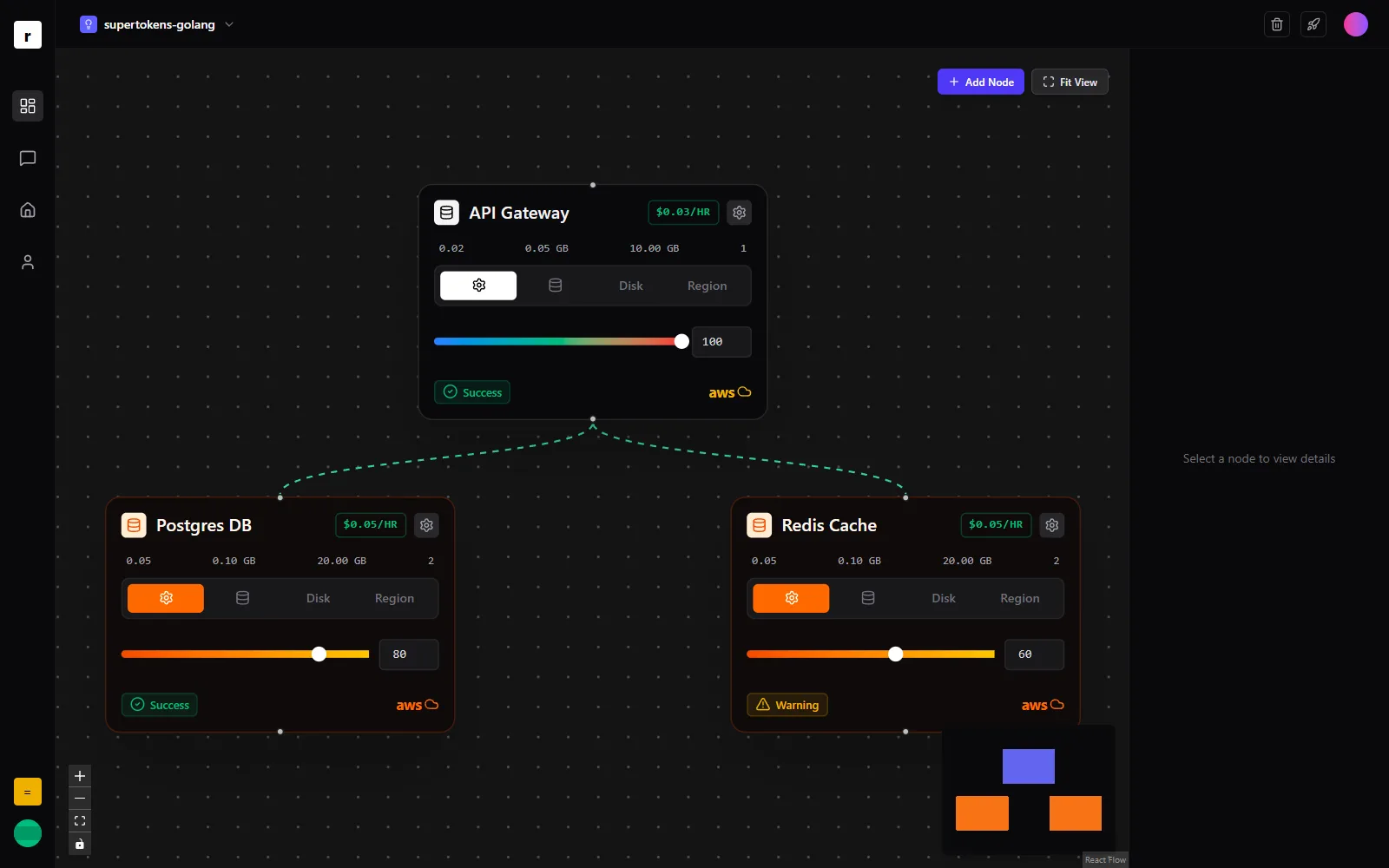Open Postgres DB settings gear
Image resolution: width=1389 pixels, height=868 pixels.
coord(426,525)
